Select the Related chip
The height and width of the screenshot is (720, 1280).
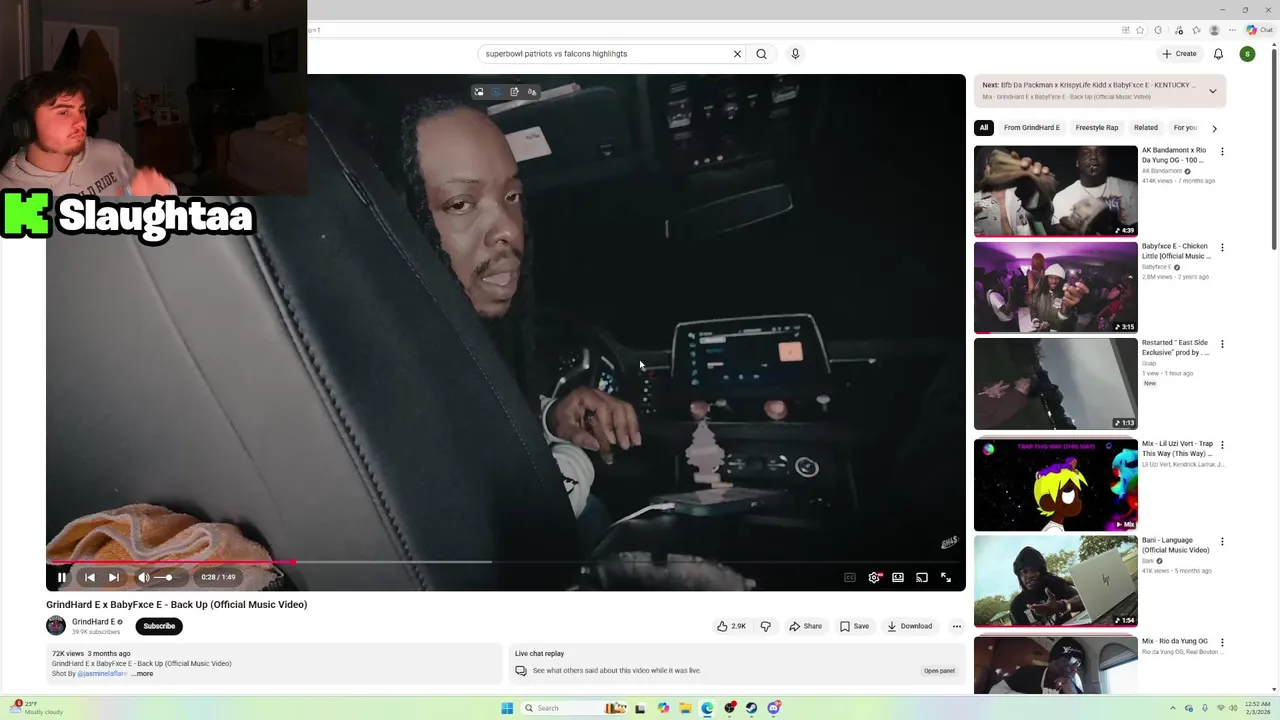point(1146,128)
